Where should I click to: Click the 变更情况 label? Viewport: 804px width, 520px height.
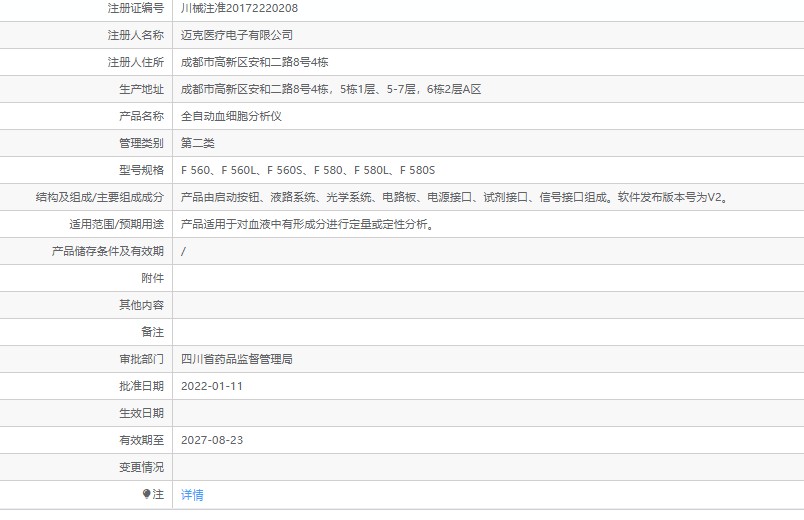[x=142, y=467]
